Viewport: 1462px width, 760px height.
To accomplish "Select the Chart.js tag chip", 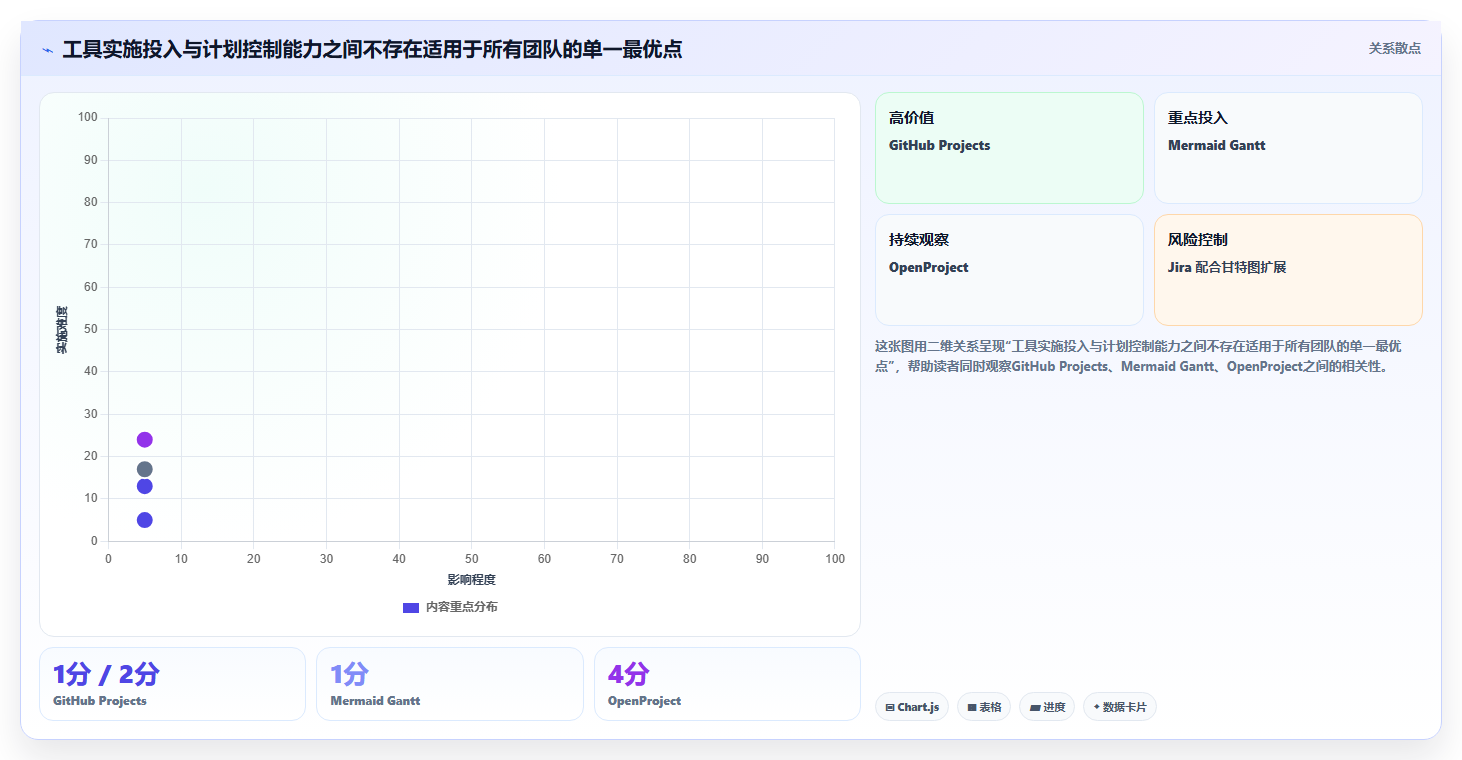I will [912, 707].
